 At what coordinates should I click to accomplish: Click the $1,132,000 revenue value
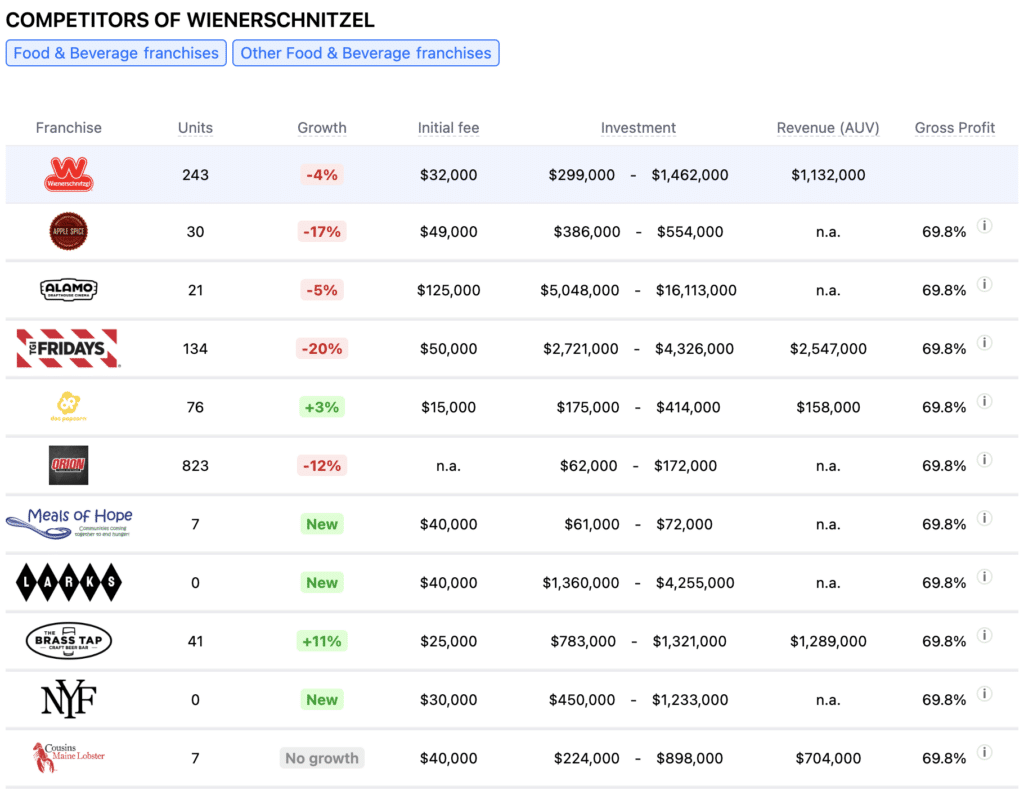point(828,175)
